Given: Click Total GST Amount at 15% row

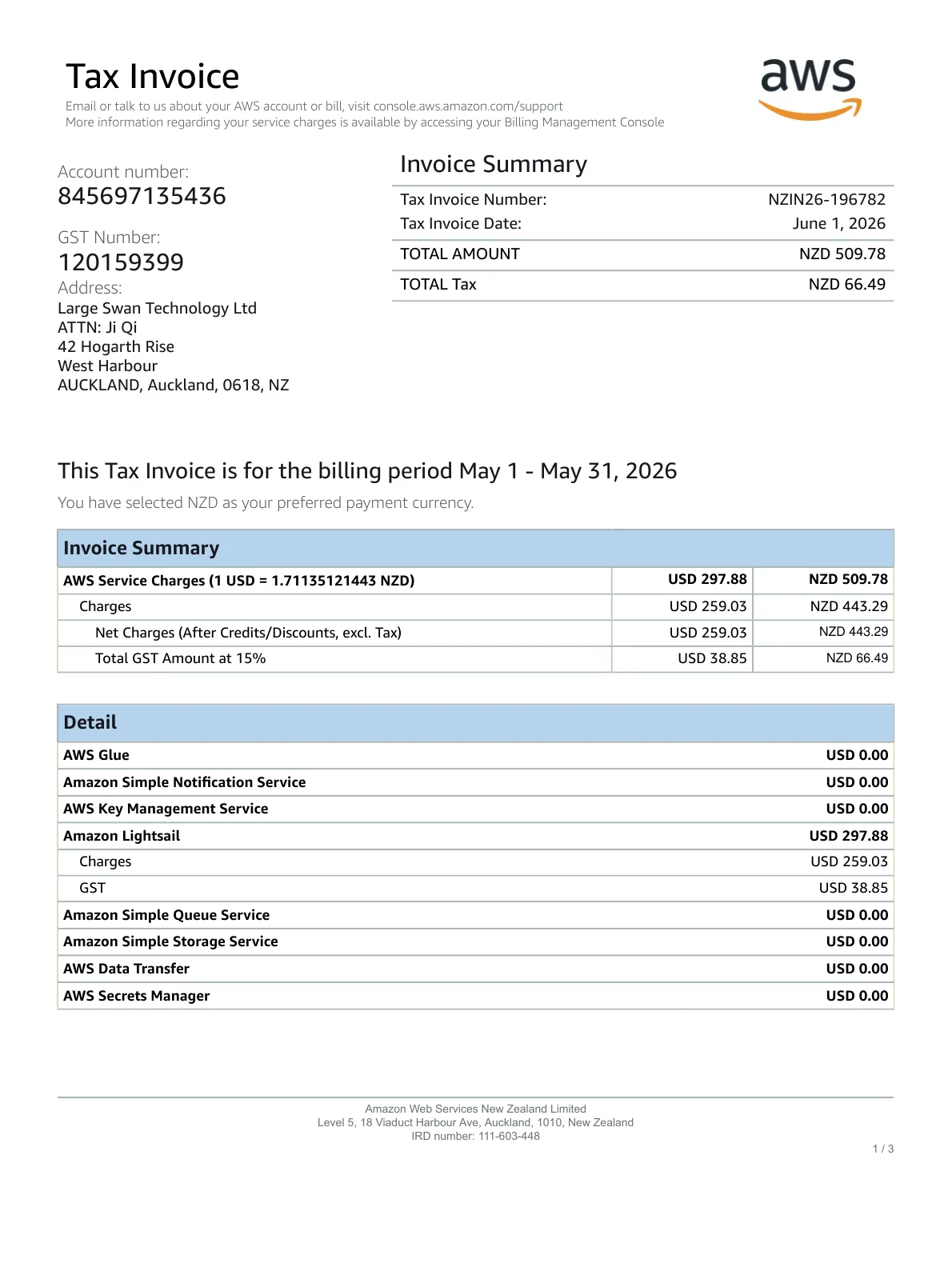Looking at the screenshot, I should point(475,658).
